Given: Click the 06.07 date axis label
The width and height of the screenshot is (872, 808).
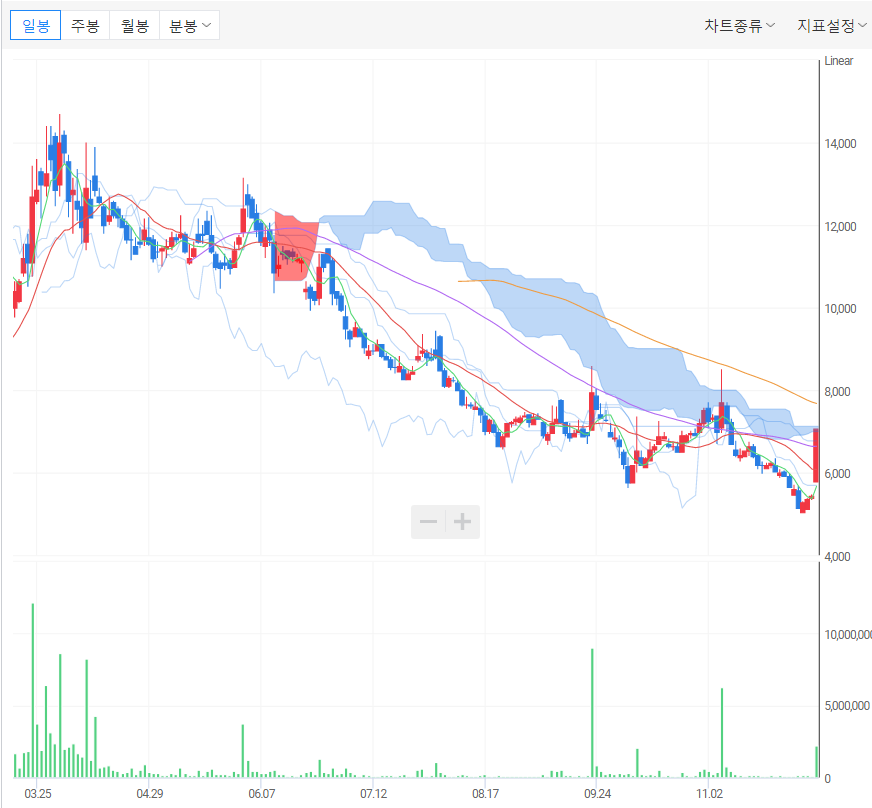Looking at the screenshot, I should tap(261, 794).
